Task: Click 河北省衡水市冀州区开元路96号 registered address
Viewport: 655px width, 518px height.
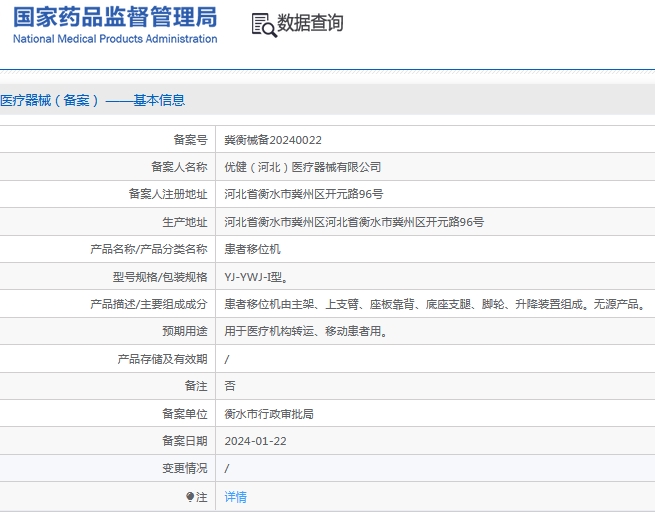Action: point(304,194)
